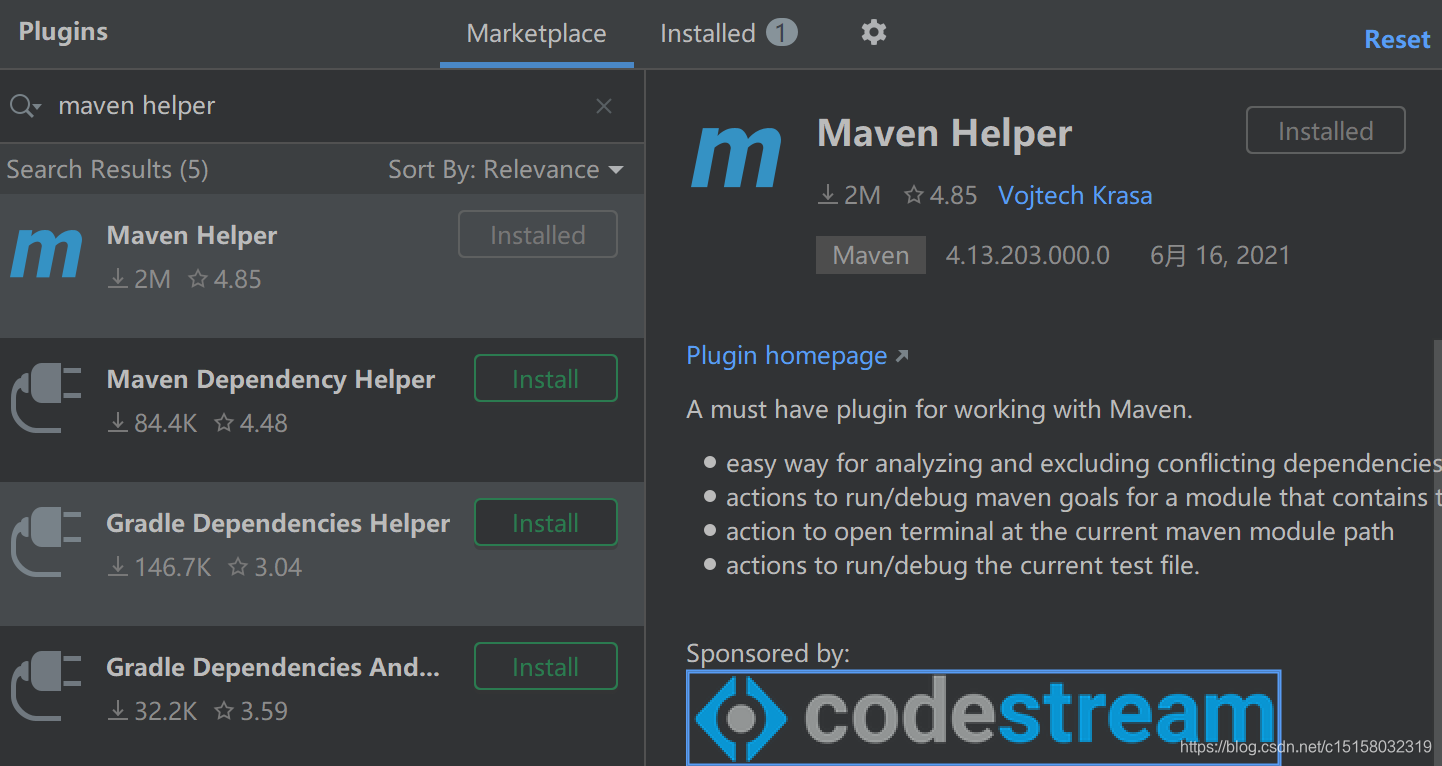Click the Gradle Dependencies Helper plug icon
Viewport: 1442px width, 766px height.
click(x=46, y=543)
